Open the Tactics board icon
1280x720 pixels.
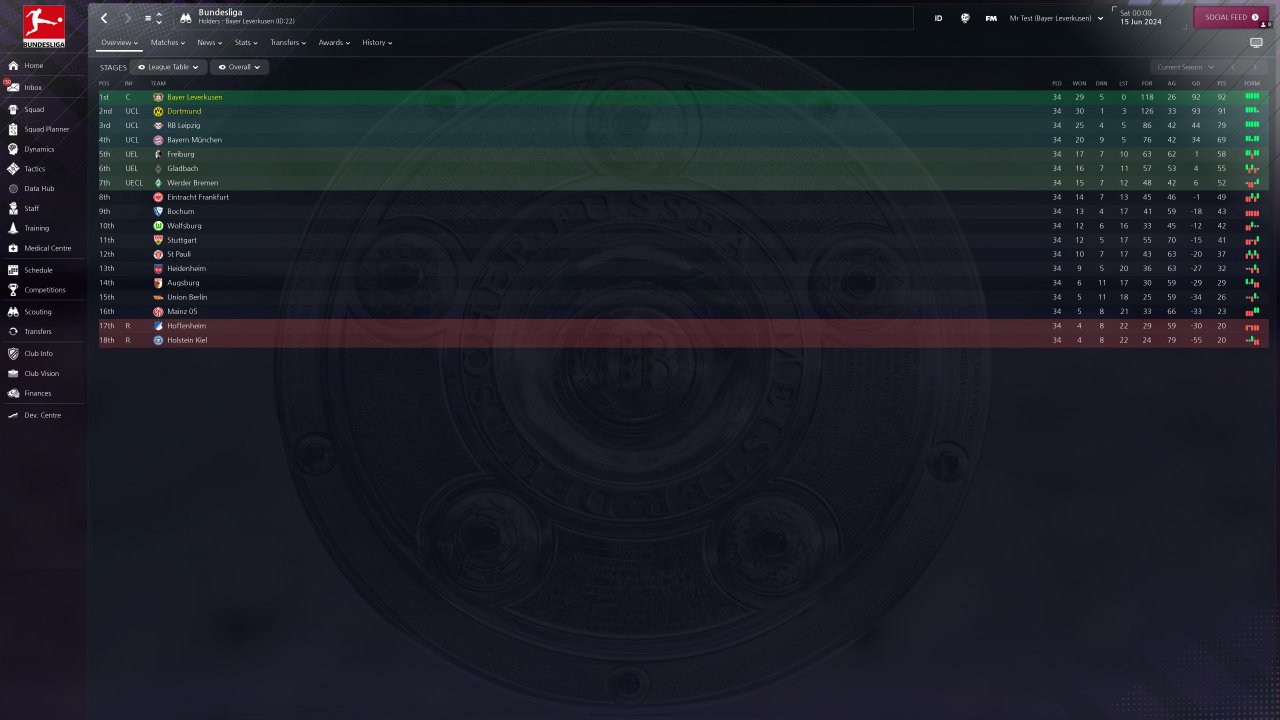(13, 169)
